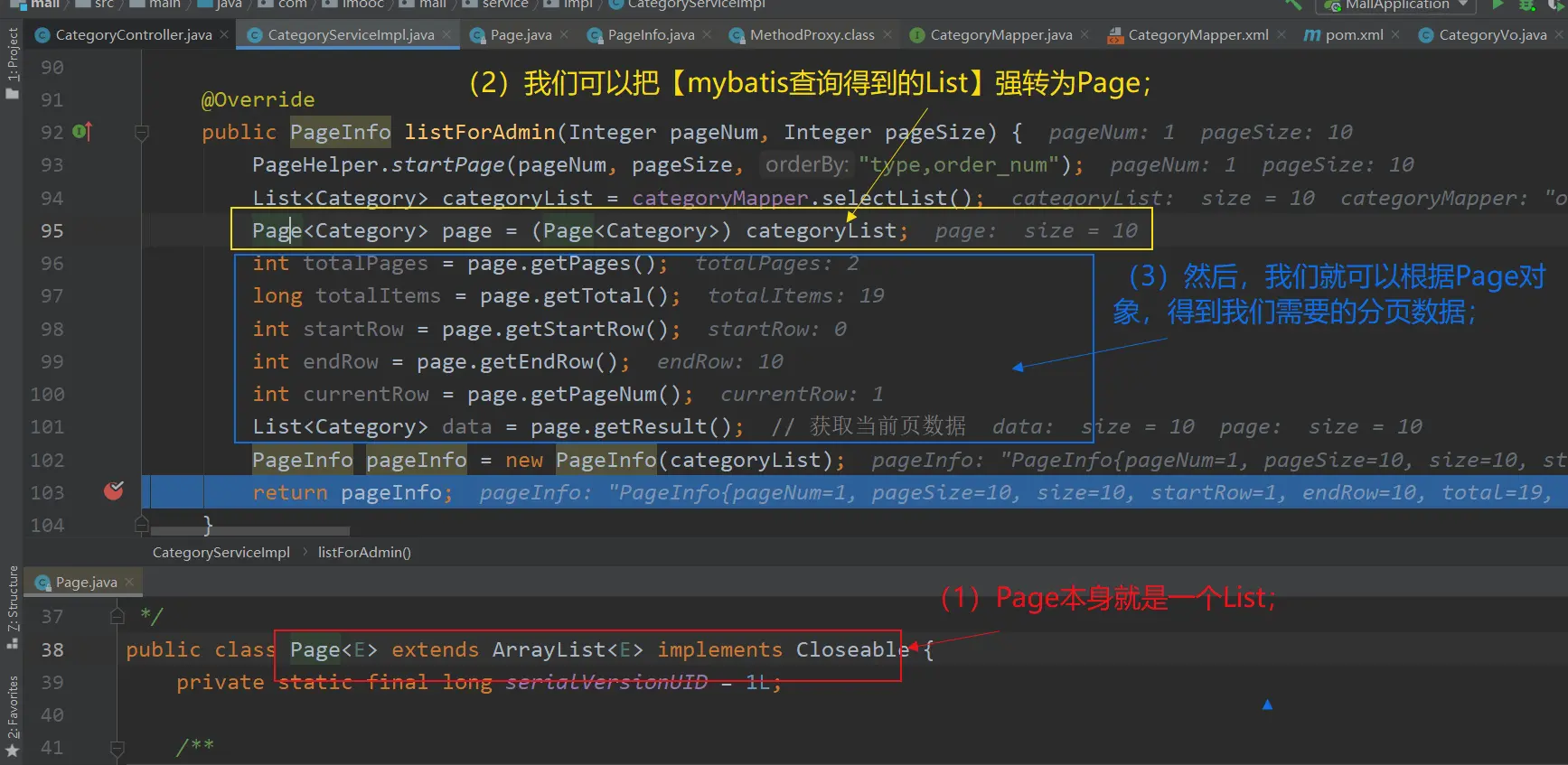Click the fold end marker on line 104

[x=141, y=523]
